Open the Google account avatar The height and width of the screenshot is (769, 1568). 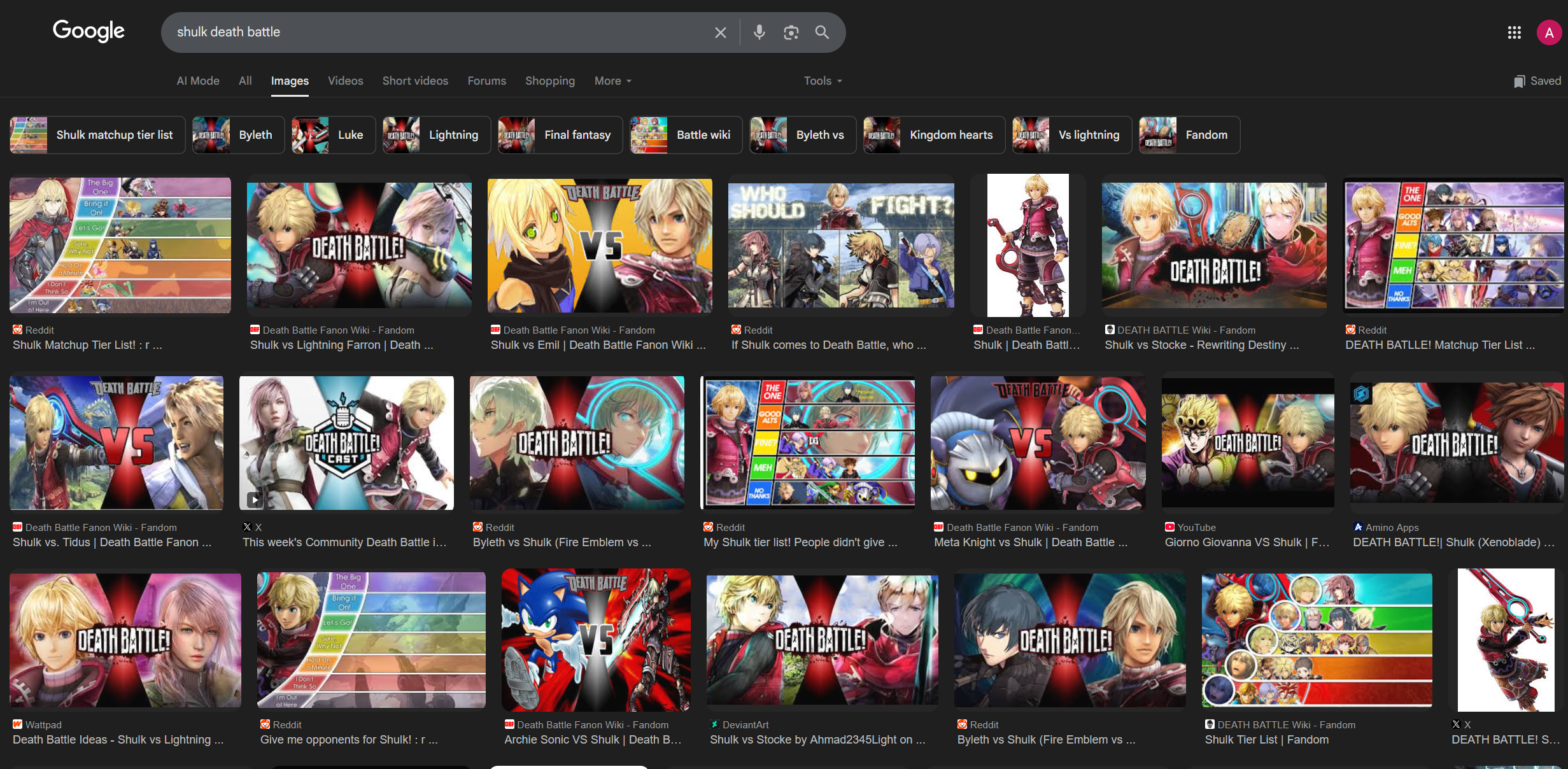coord(1549,32)
